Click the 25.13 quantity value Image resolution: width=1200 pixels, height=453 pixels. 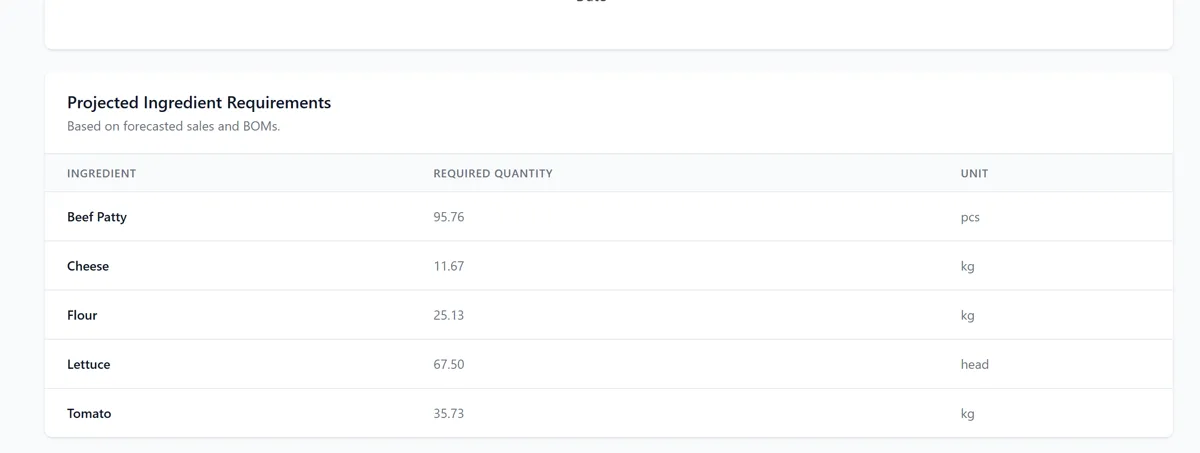coord(448,315)
